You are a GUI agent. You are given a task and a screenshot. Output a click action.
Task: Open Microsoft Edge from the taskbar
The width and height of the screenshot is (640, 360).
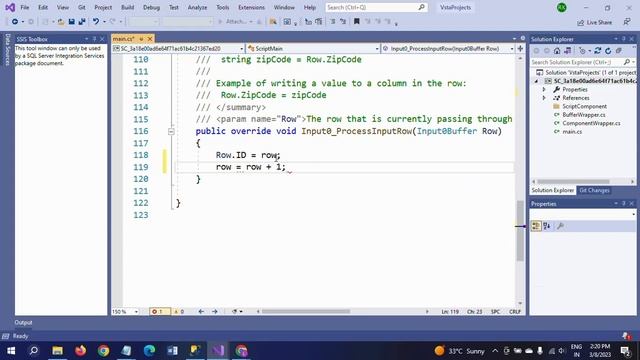[149, 351]
